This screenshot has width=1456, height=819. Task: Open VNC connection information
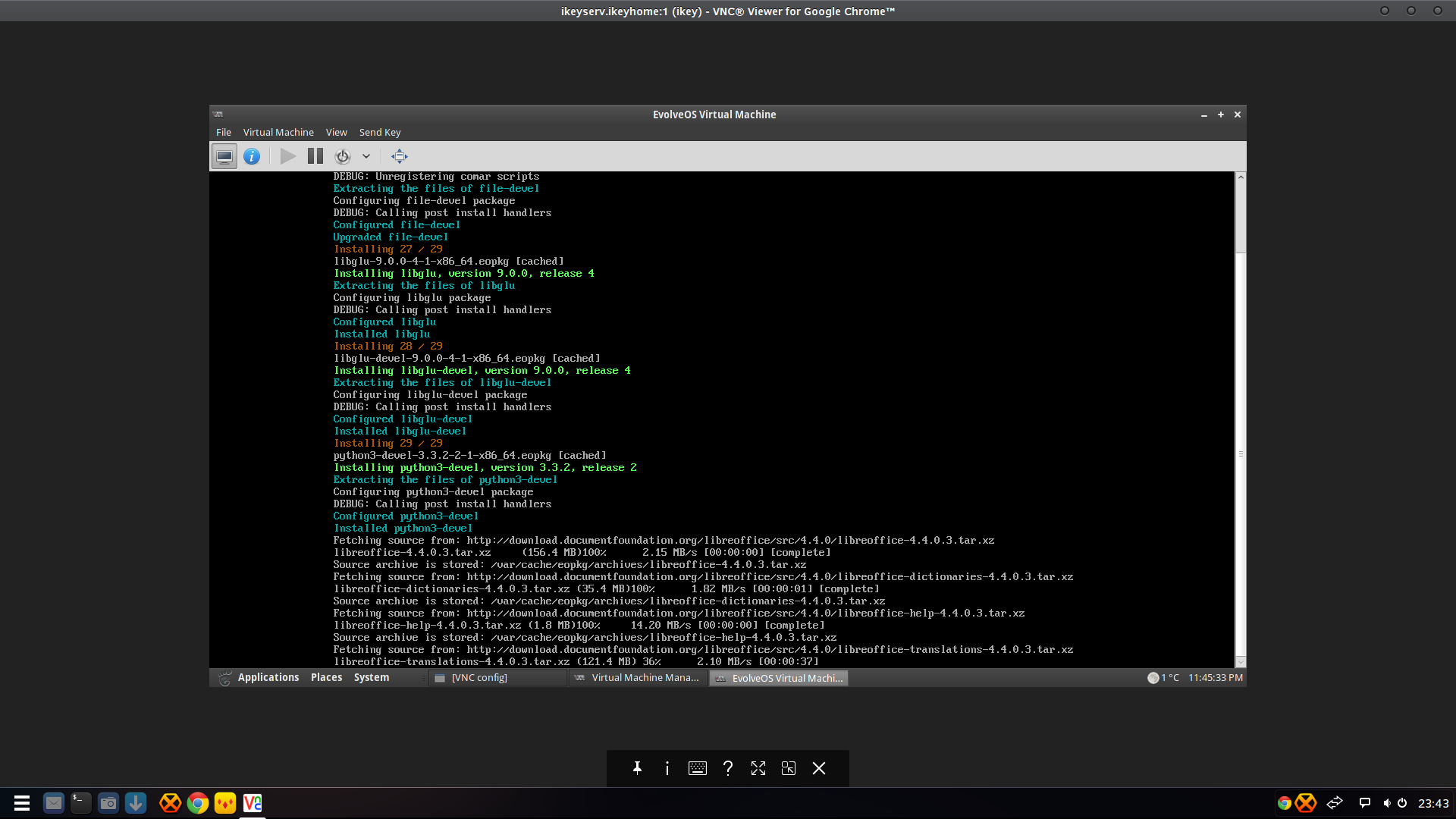click(667, 768)
